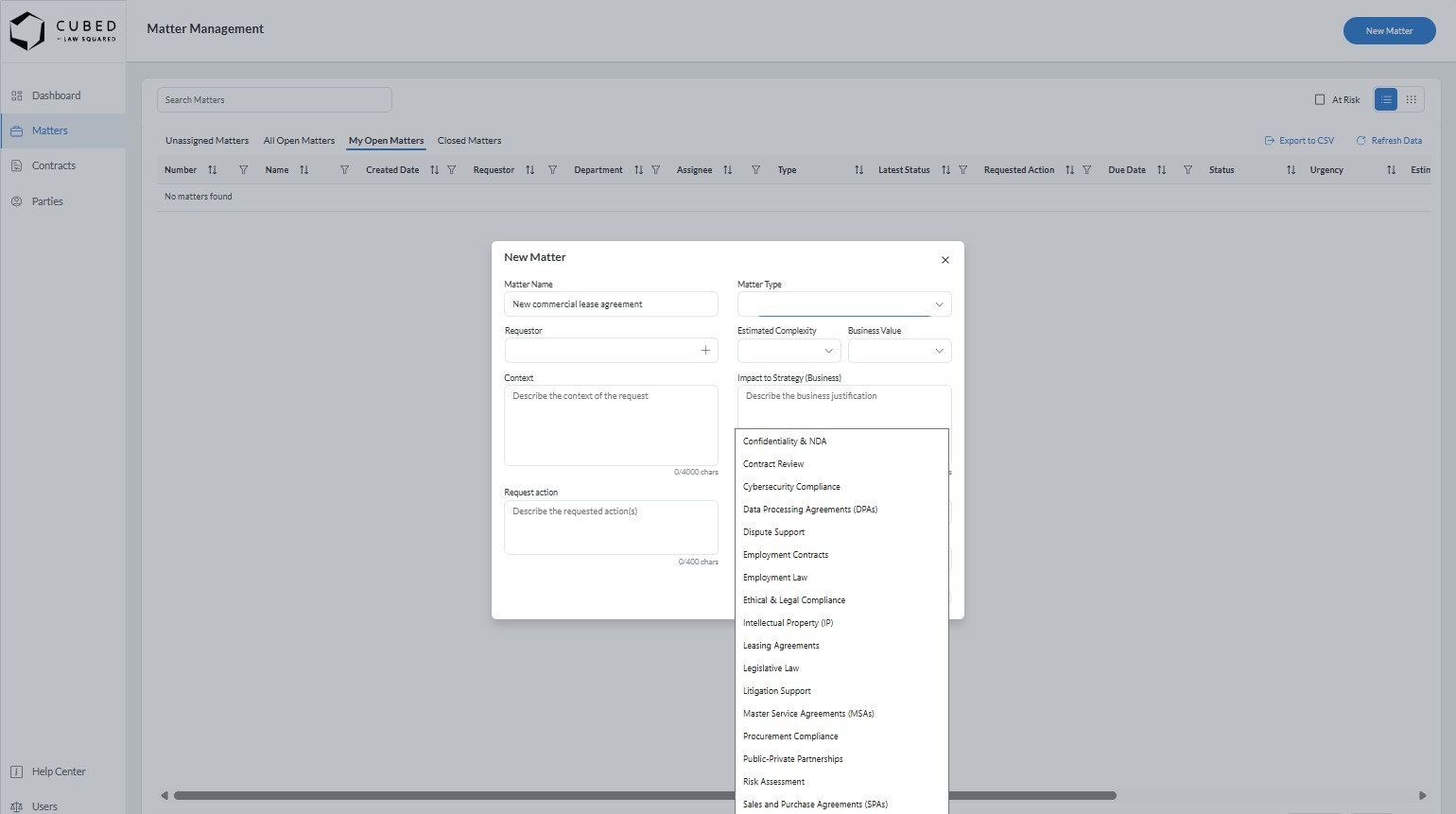Filter the Due Date column

[x=1188, y=170]
